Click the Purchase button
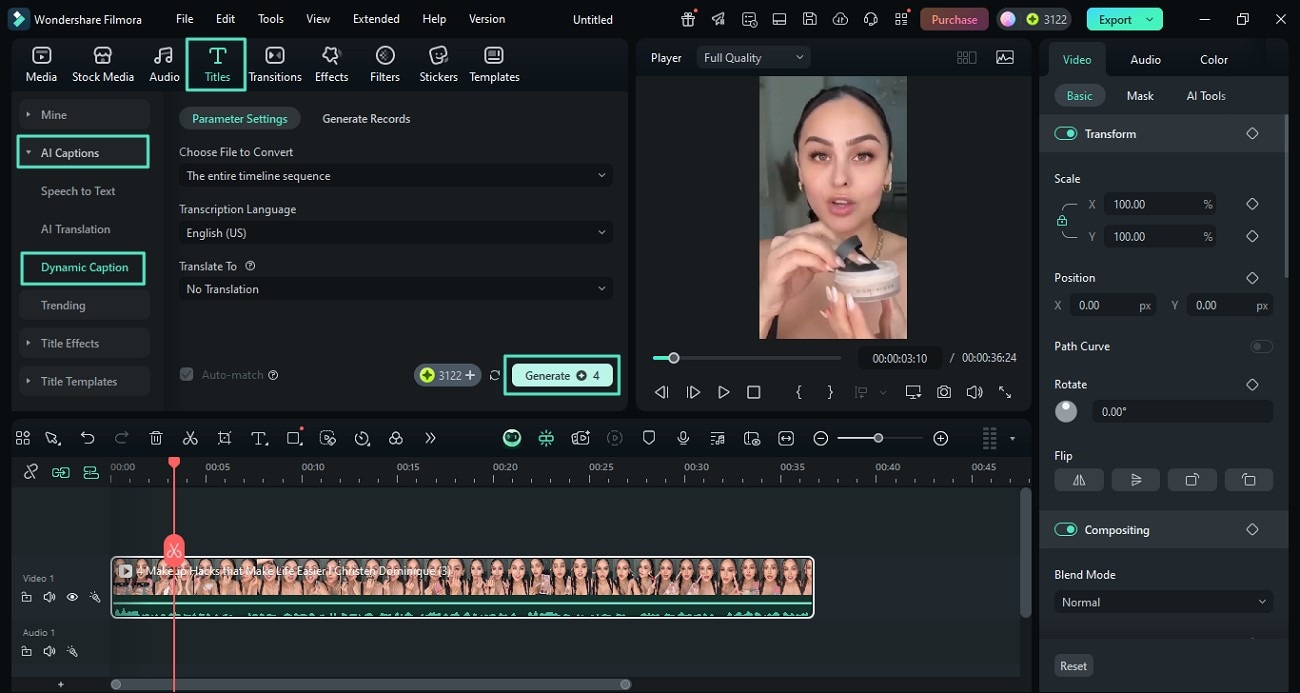The width and height of the screenshot is (1300, 693). [954, 19]
